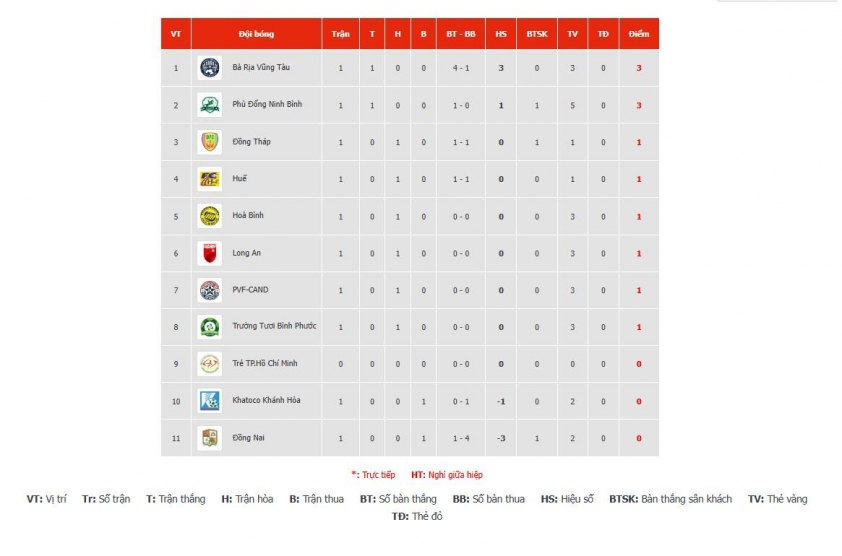This screenshot has height=556, width=842.
Task: Click the Huế FC logo
Action: coord(209,179)
